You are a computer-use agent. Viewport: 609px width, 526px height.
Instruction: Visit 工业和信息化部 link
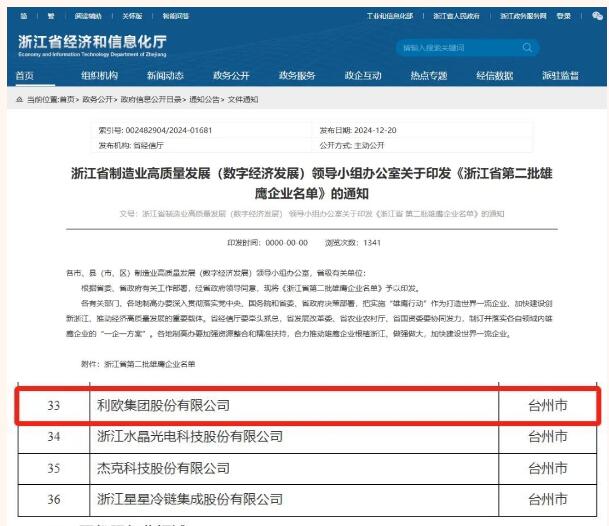[x=390, y=16]
